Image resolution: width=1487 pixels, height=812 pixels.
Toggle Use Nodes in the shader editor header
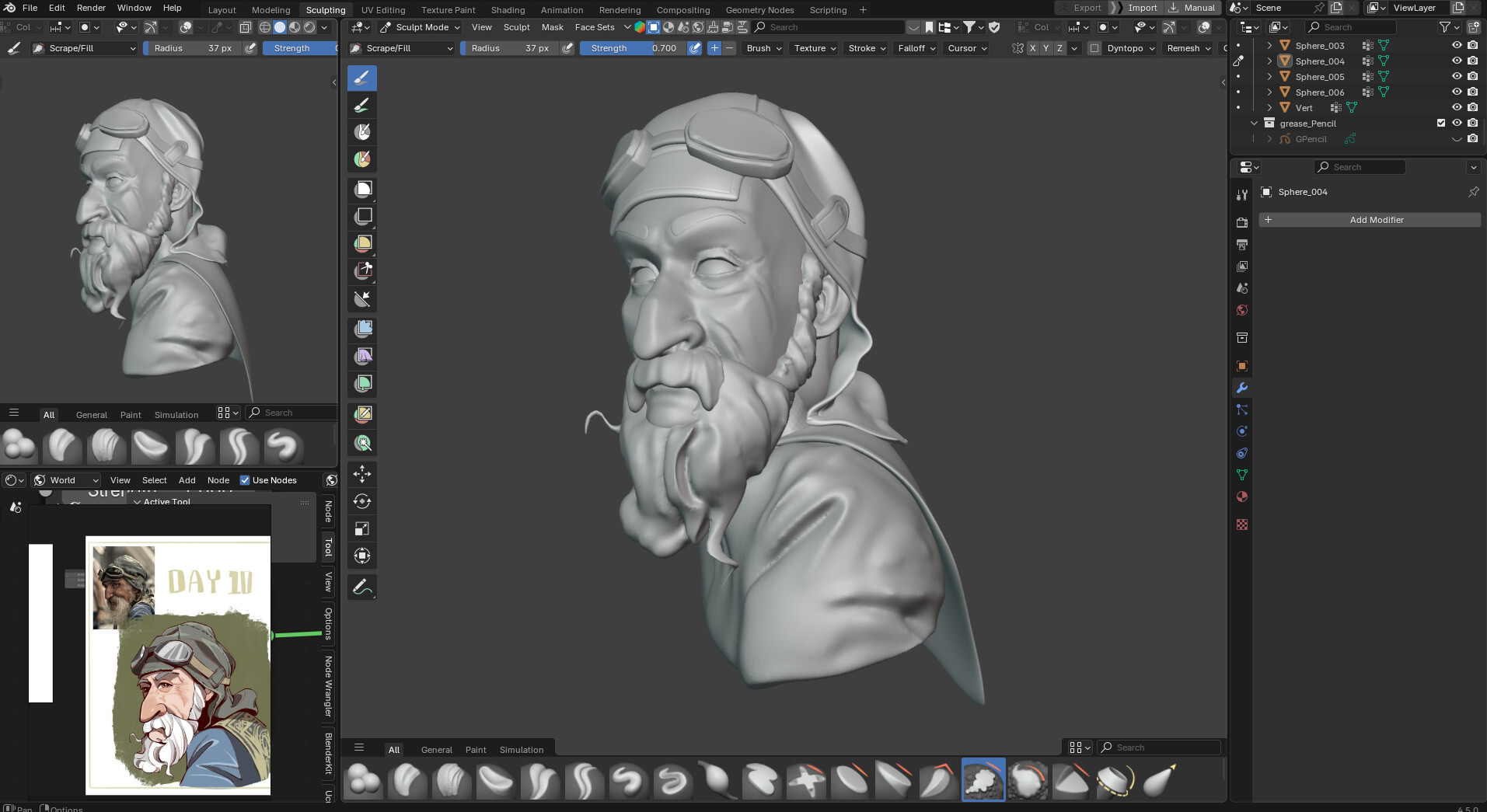(246, 480)
